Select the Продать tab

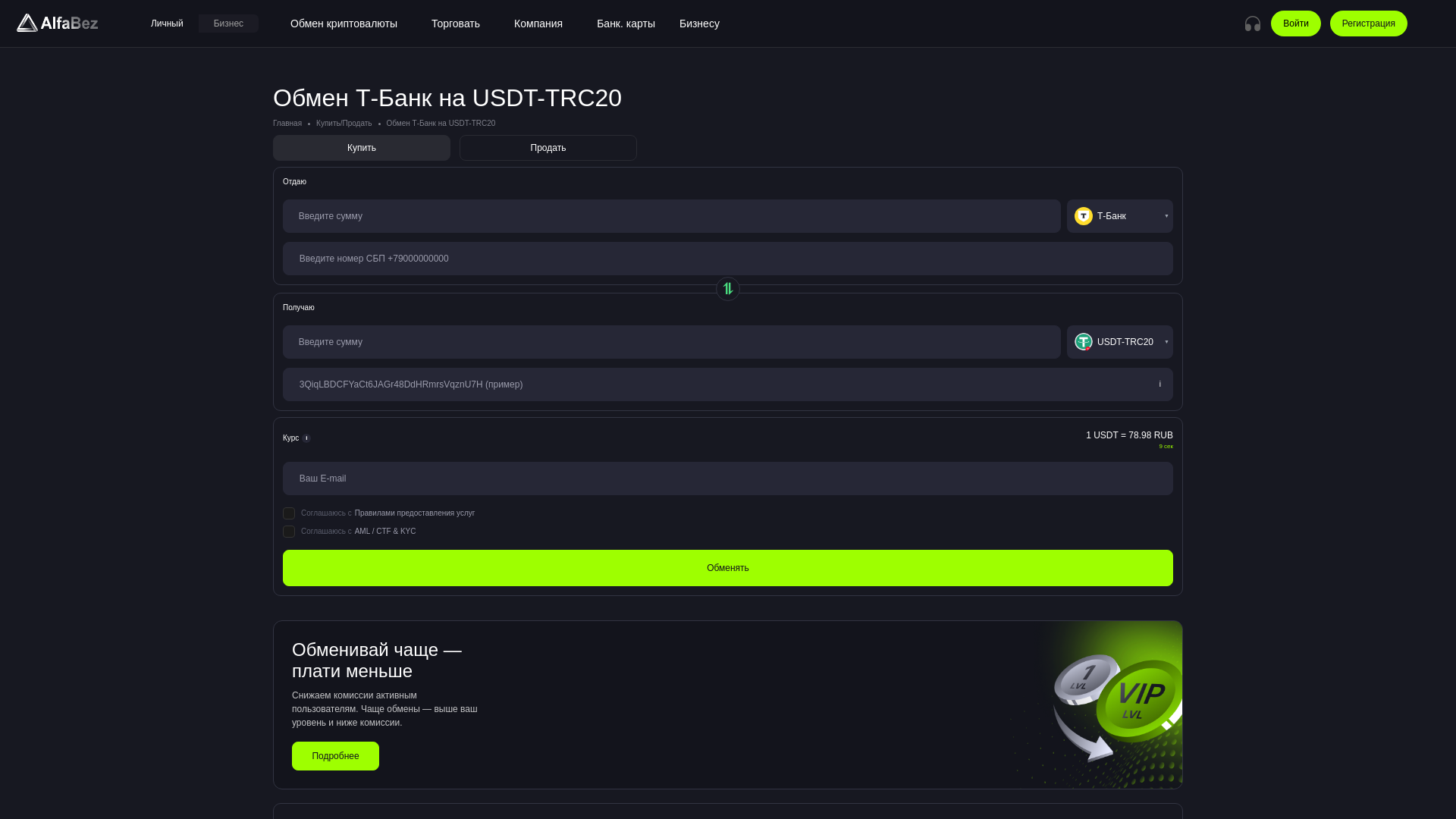pos(548,148)
